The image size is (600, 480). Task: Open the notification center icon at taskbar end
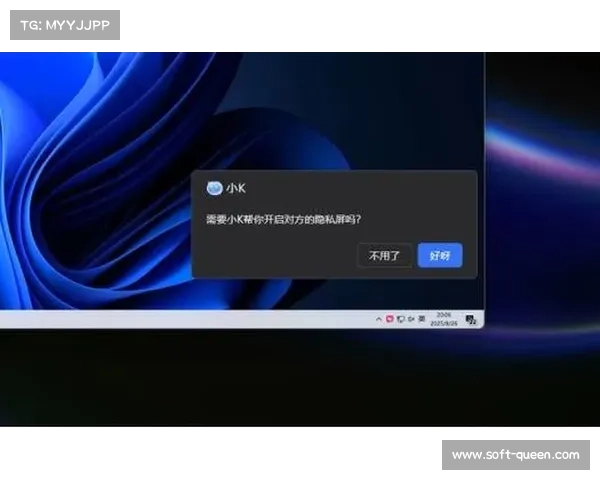[470, 320]
